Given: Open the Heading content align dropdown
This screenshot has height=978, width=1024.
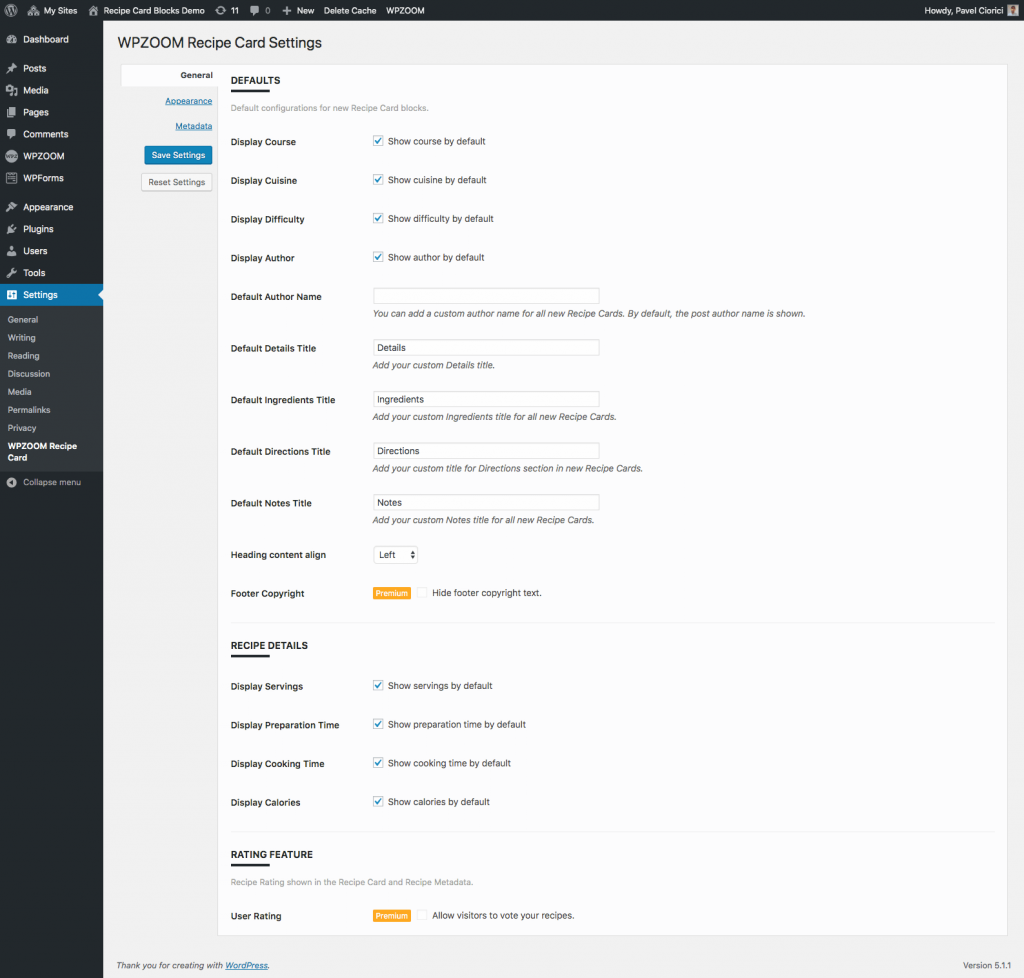Looking at the screenshot, I should pyautogui.click(x=395, y=554).
